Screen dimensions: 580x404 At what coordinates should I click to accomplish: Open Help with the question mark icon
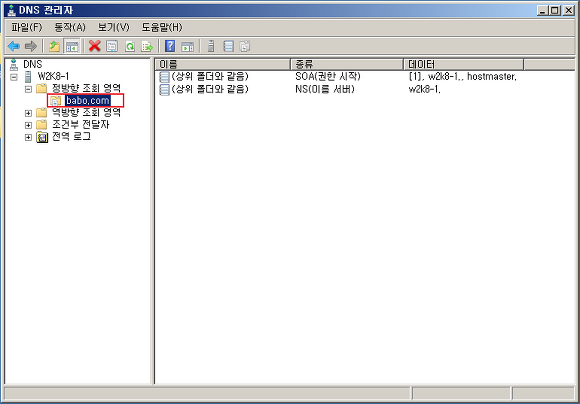tap(170, 46)
